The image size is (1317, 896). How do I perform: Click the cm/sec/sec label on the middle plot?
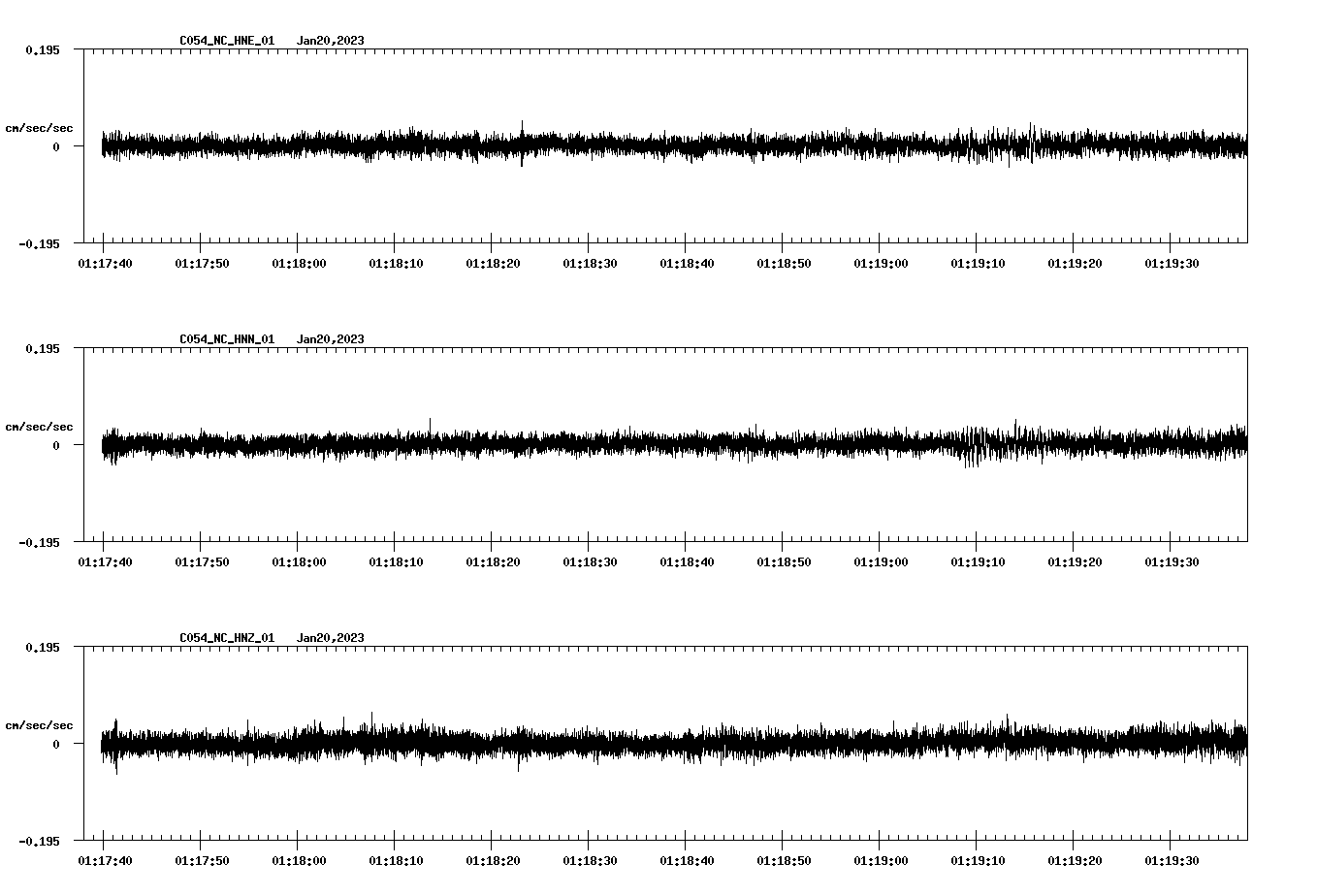click(x=41, y=426)
